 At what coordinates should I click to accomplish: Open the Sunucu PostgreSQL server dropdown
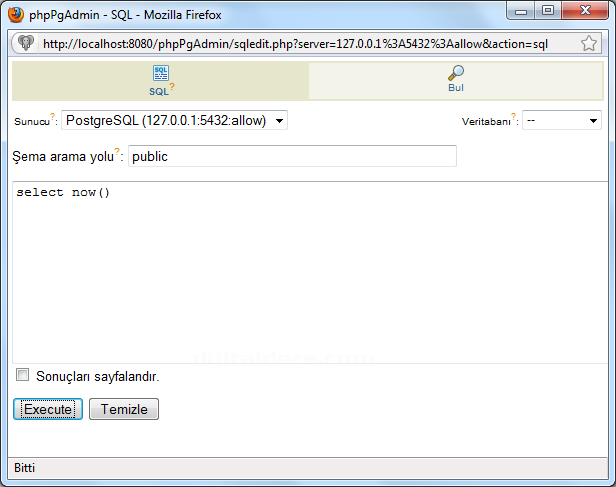tap(174, 120)
